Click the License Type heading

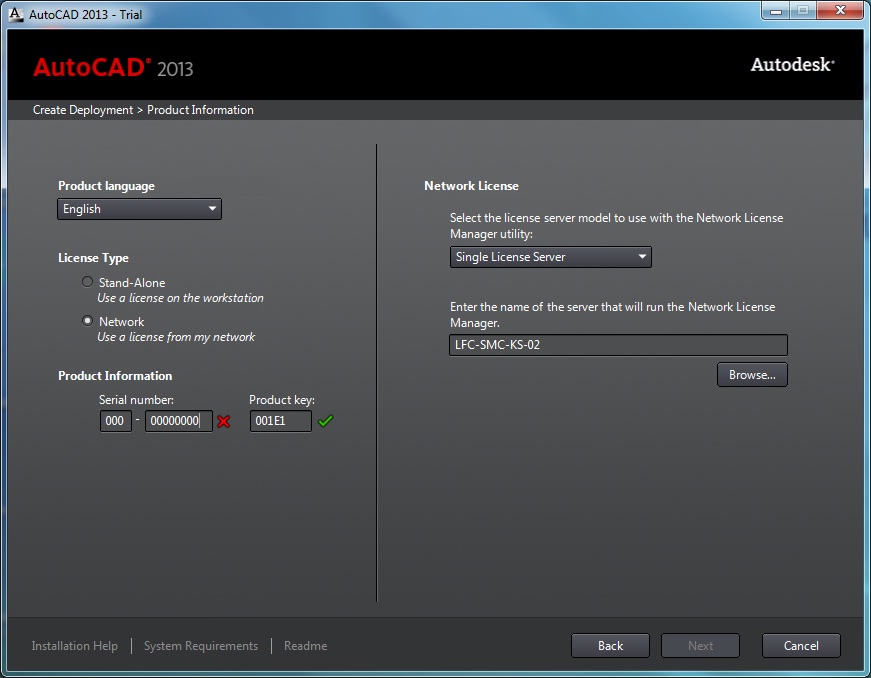coord(93,258)
